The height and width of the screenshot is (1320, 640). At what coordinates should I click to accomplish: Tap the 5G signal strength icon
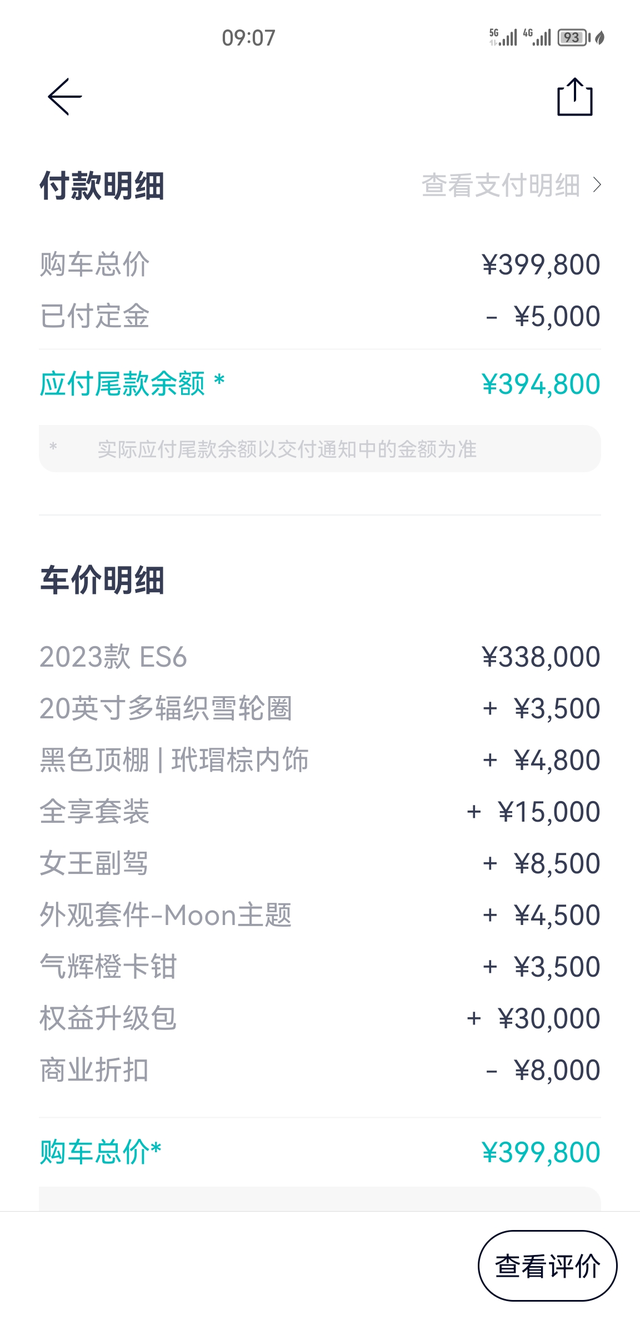(503, 38)
